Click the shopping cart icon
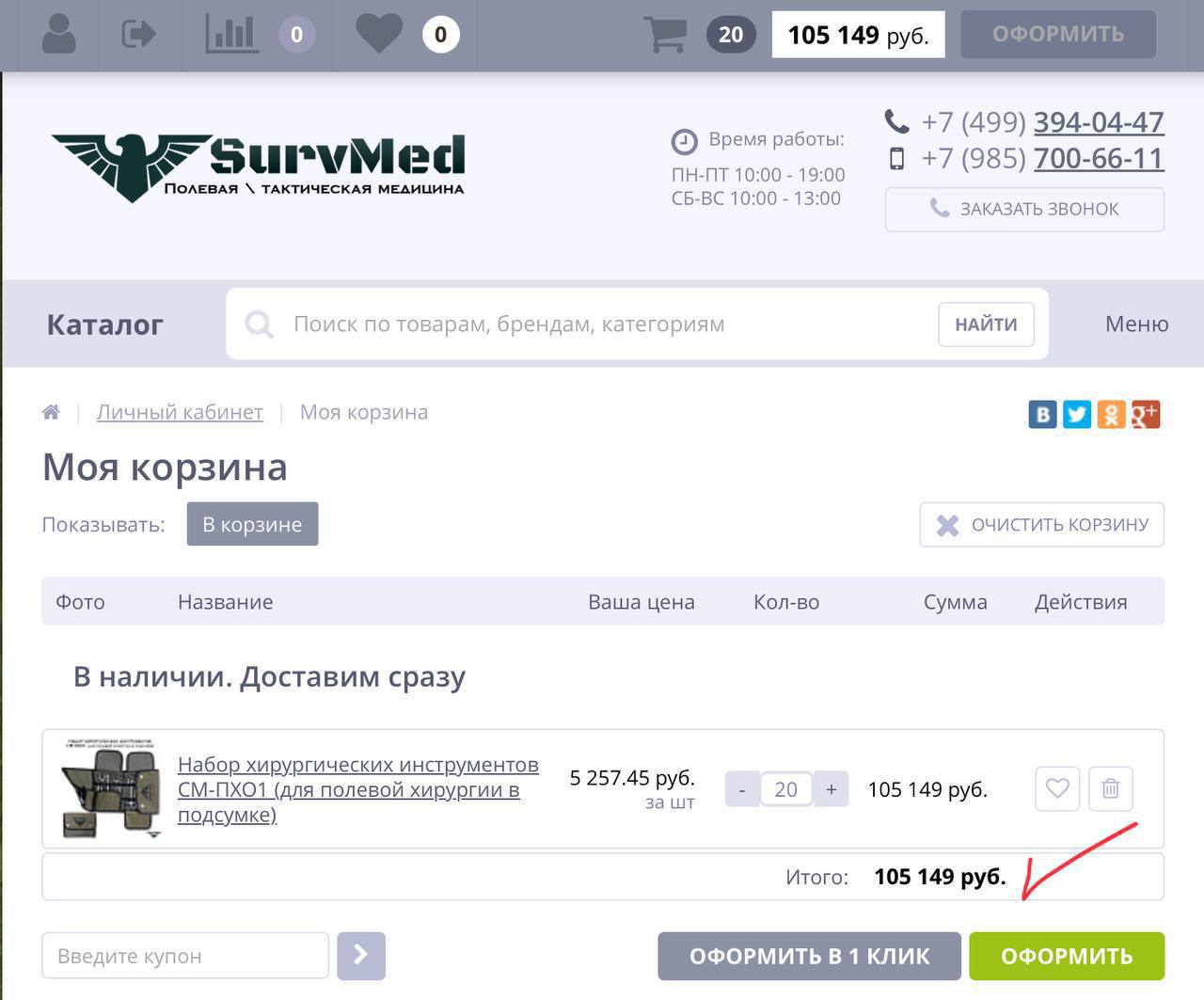 [665, 35]
